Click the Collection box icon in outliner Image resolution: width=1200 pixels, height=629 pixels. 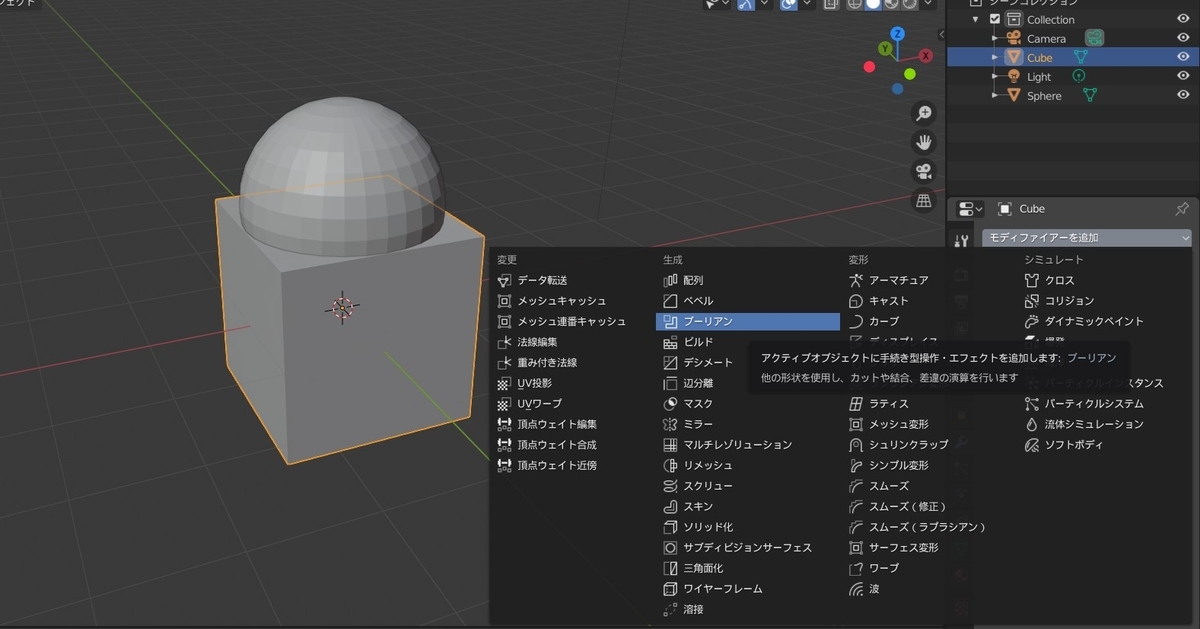(x=1013, y=19)
